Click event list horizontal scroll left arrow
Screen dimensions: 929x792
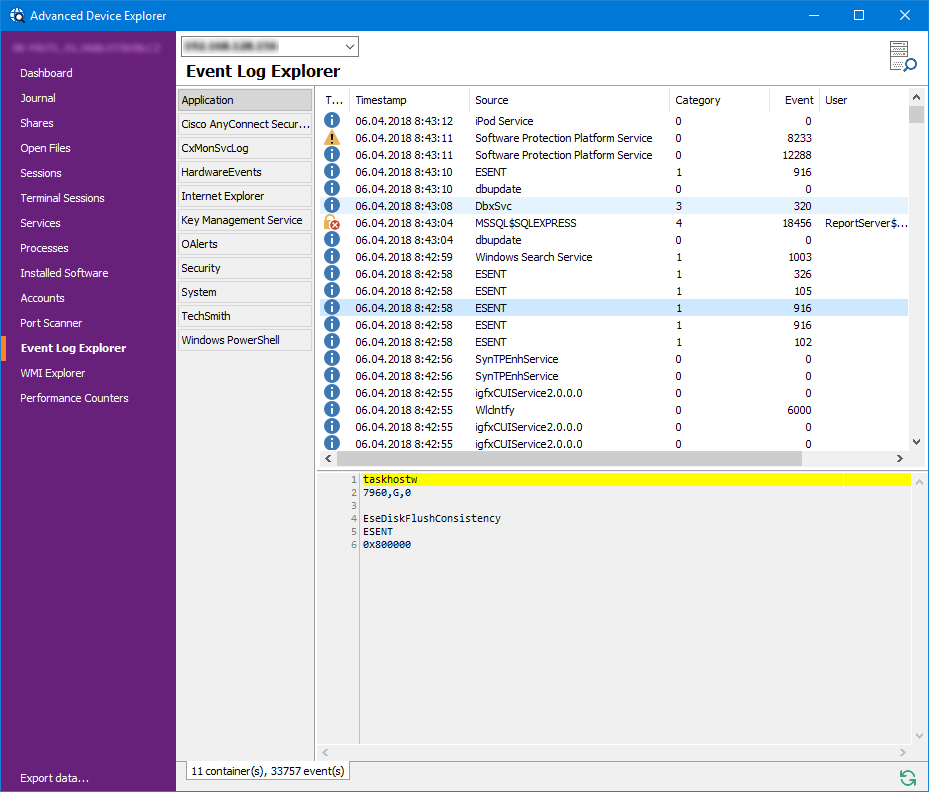(x=328, y=458)
